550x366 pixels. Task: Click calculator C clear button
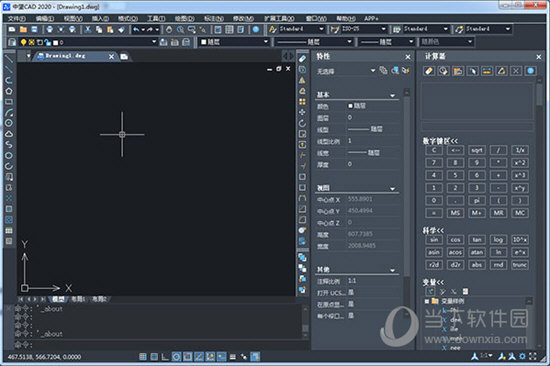pyautogui.click(x=434, y=150)
